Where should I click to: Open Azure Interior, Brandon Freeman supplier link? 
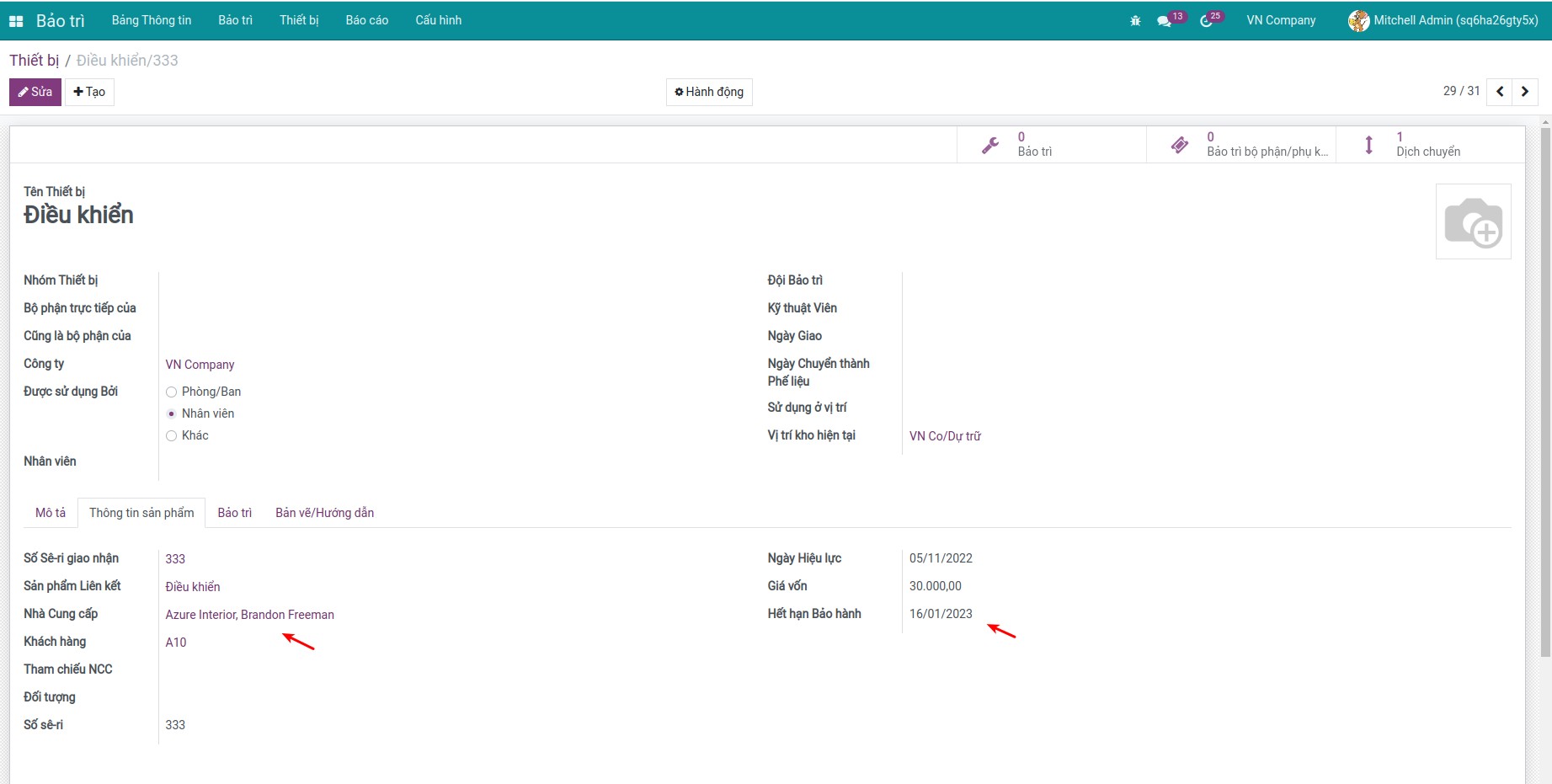pos(249,615)
